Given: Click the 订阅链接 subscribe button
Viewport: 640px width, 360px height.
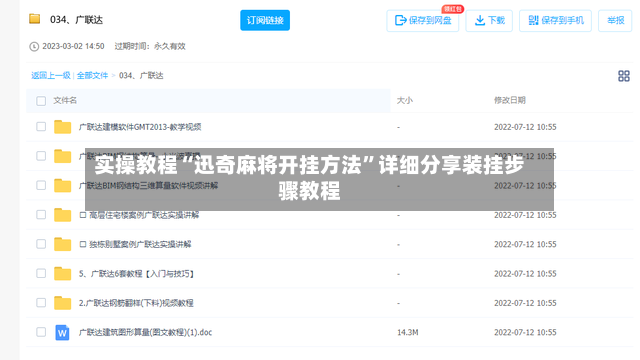Looking at the screenshot, I should [x=265, y=20].
